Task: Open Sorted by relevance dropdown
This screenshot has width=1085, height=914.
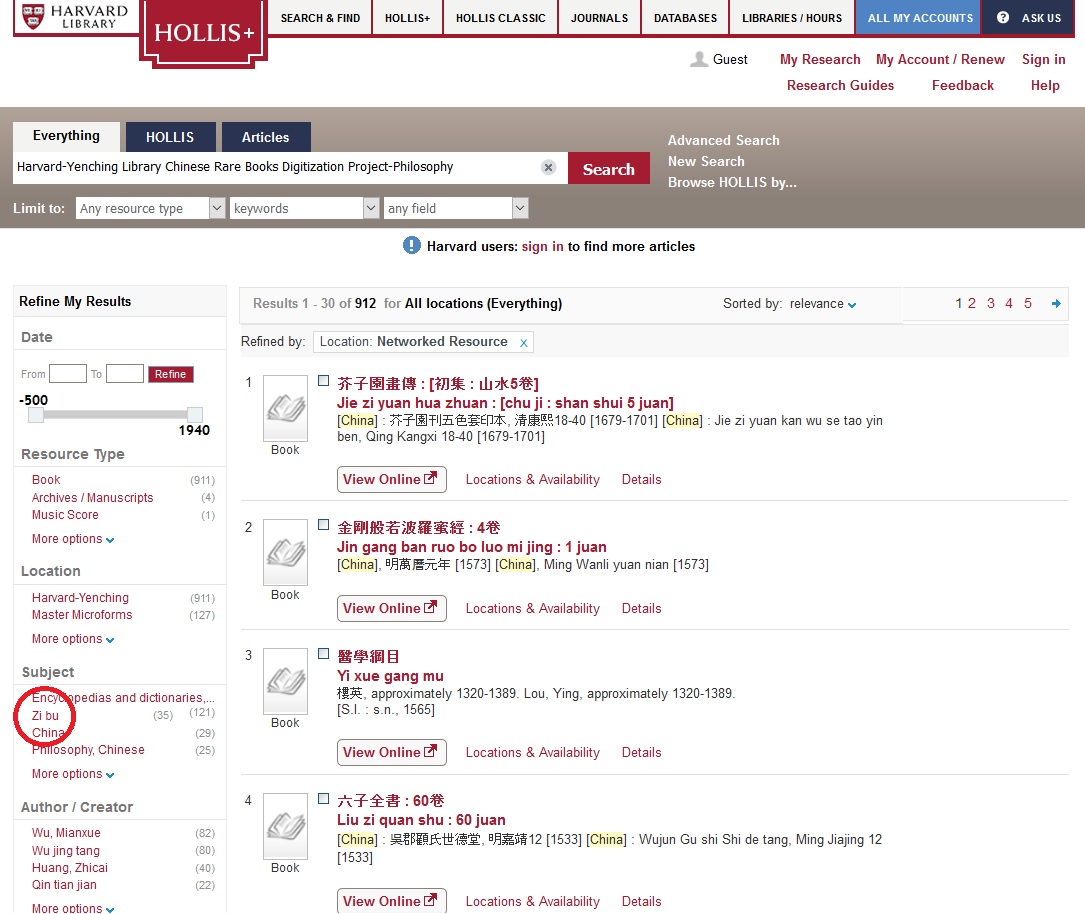Action: tap(823, 304)
